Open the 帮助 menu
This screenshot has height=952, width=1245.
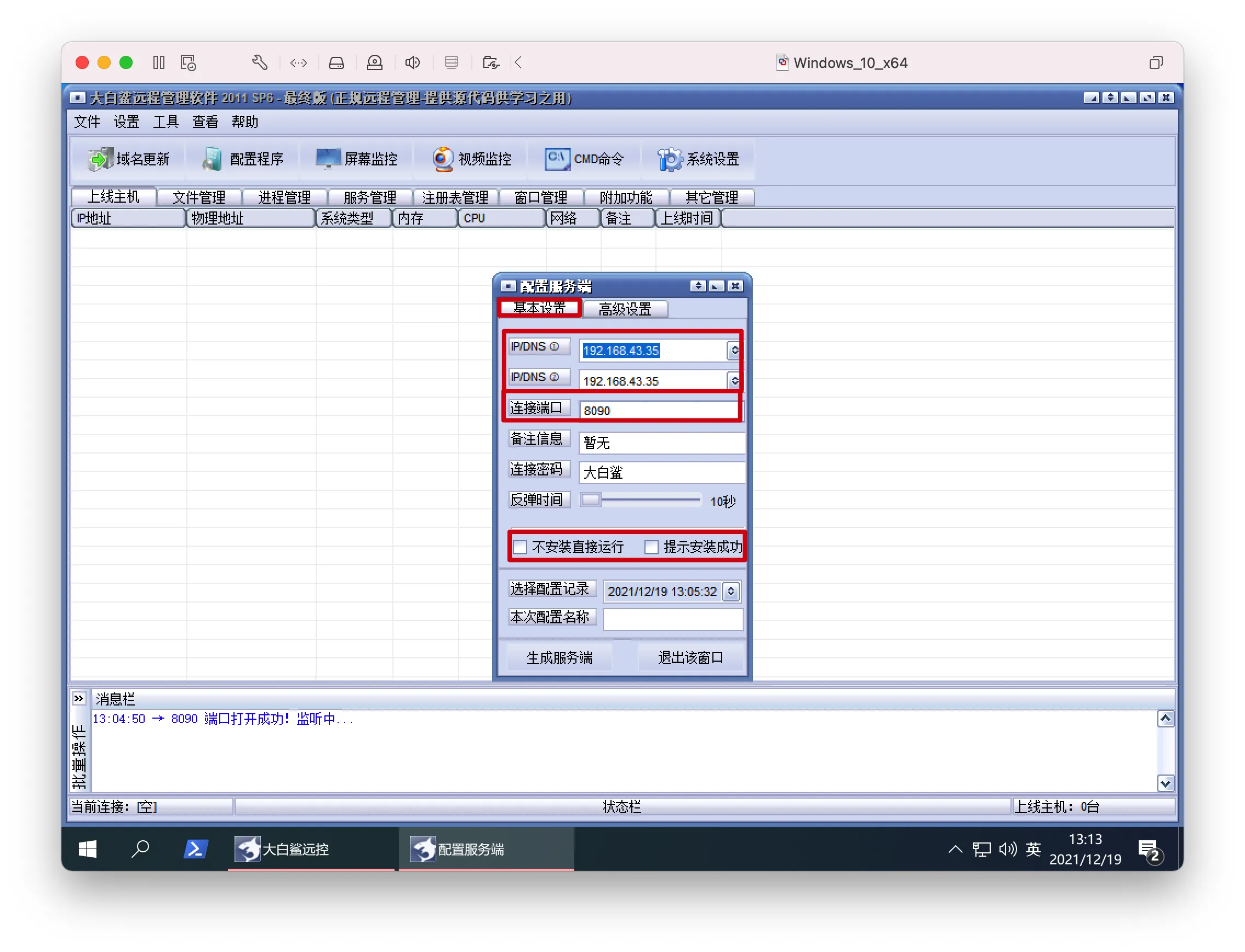244,122
